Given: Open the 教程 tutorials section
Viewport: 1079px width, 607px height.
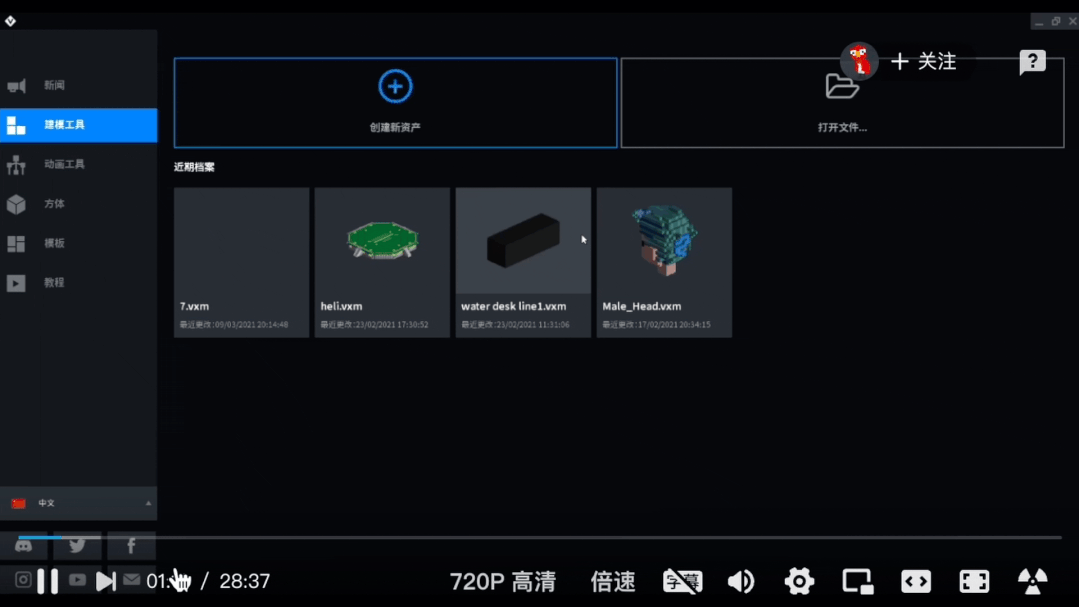Looking at the screenshot, I should pos(54,283).
